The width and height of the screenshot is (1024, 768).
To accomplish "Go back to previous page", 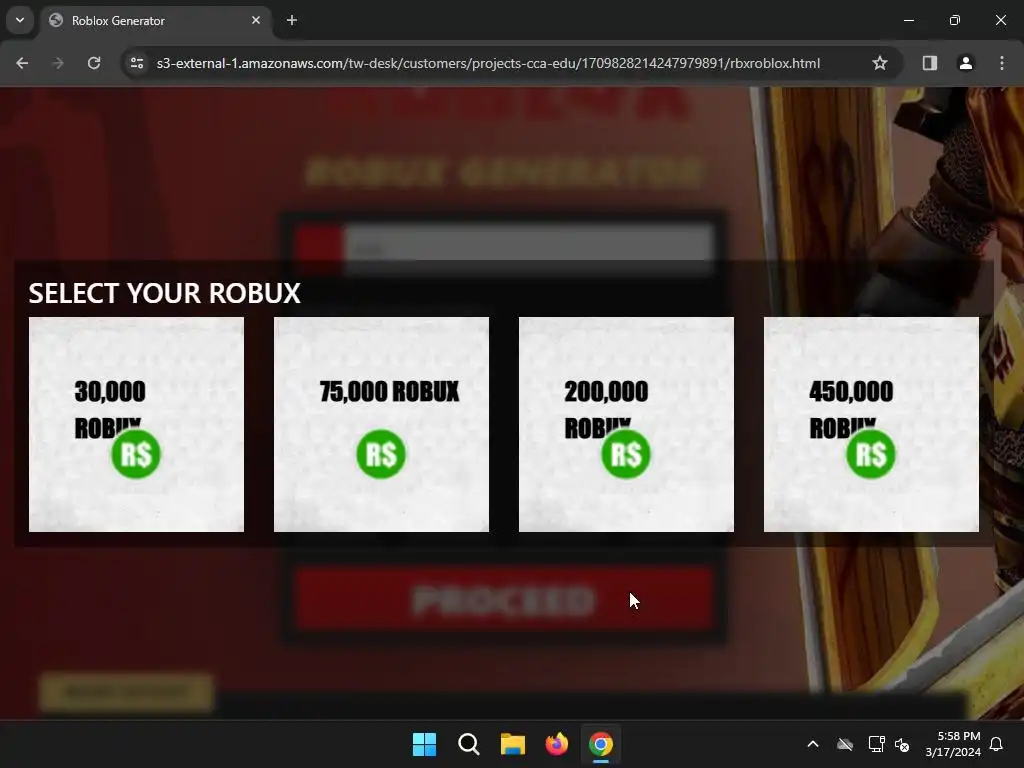I will [x=22, y=63].
